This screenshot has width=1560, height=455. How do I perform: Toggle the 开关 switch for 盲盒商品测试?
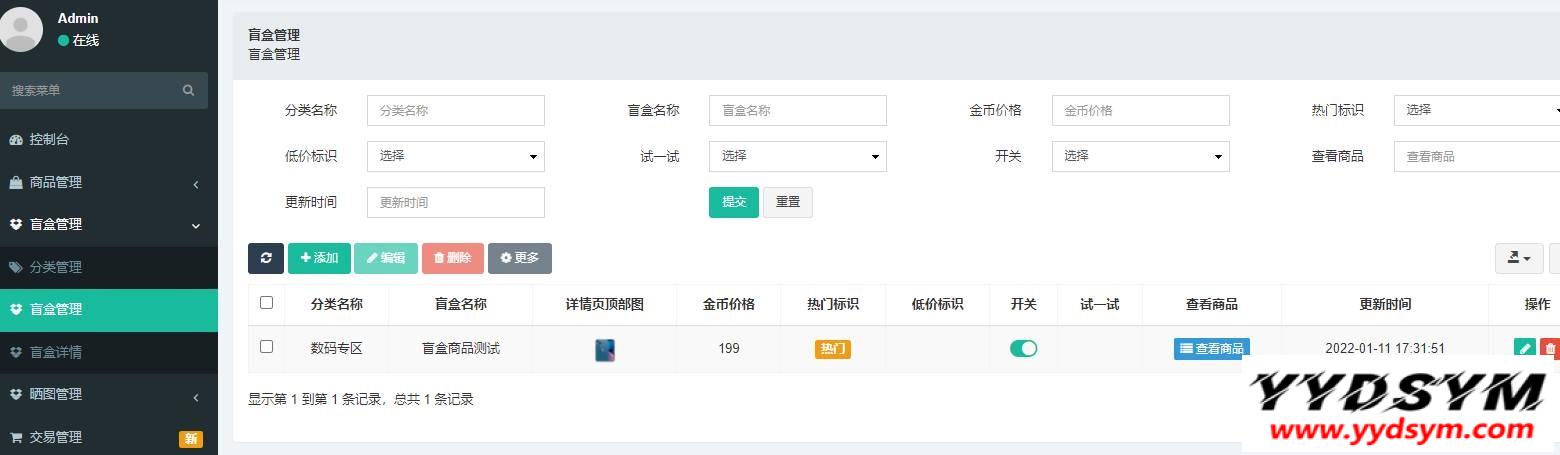[x=1023, y=348]
